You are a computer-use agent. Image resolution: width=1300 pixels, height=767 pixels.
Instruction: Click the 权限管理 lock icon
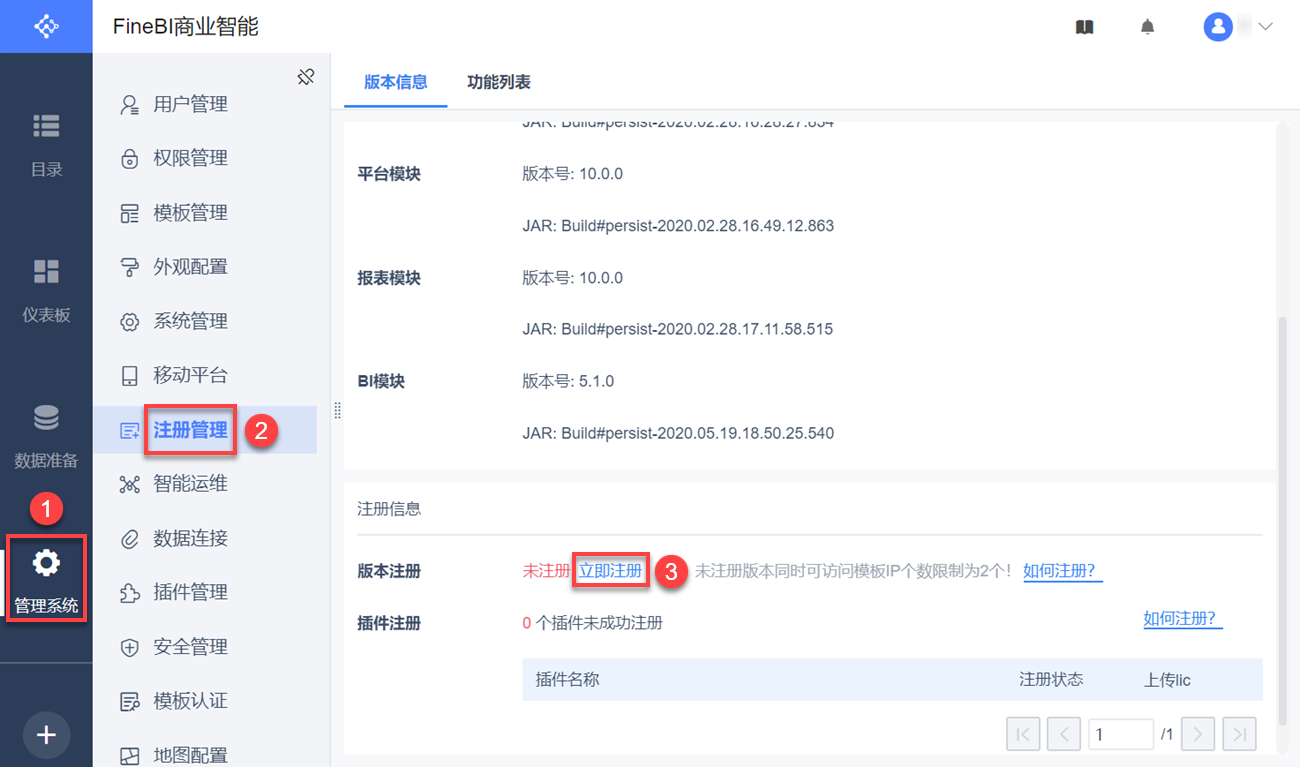[129, 159]
